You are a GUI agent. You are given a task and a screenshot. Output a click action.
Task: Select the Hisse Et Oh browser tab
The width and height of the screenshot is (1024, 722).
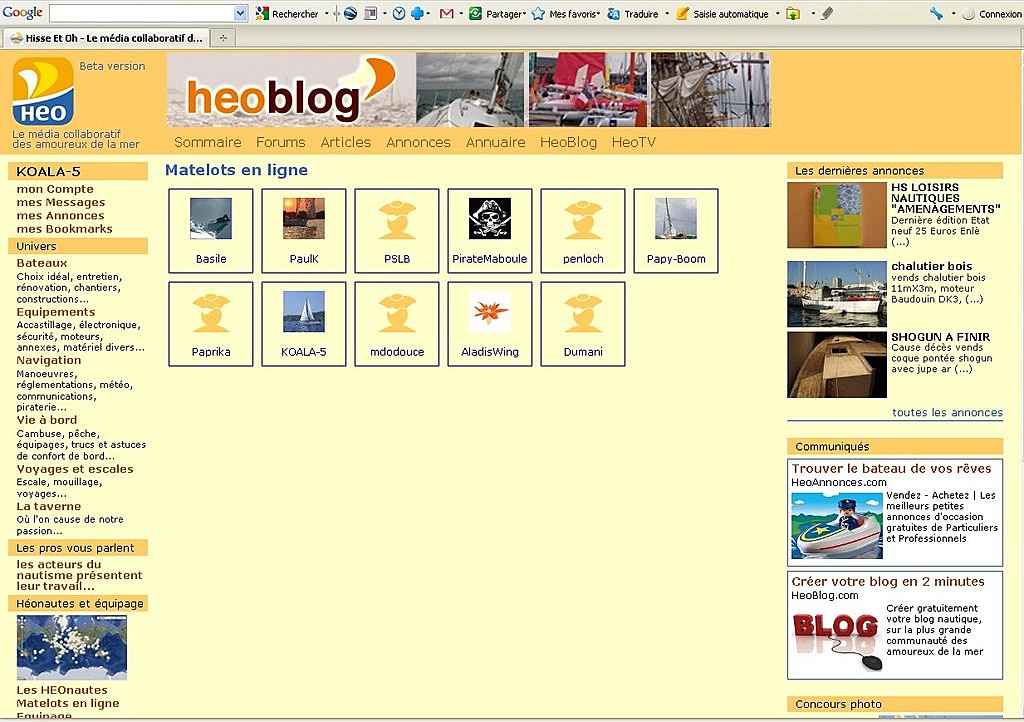pos(107,38)
